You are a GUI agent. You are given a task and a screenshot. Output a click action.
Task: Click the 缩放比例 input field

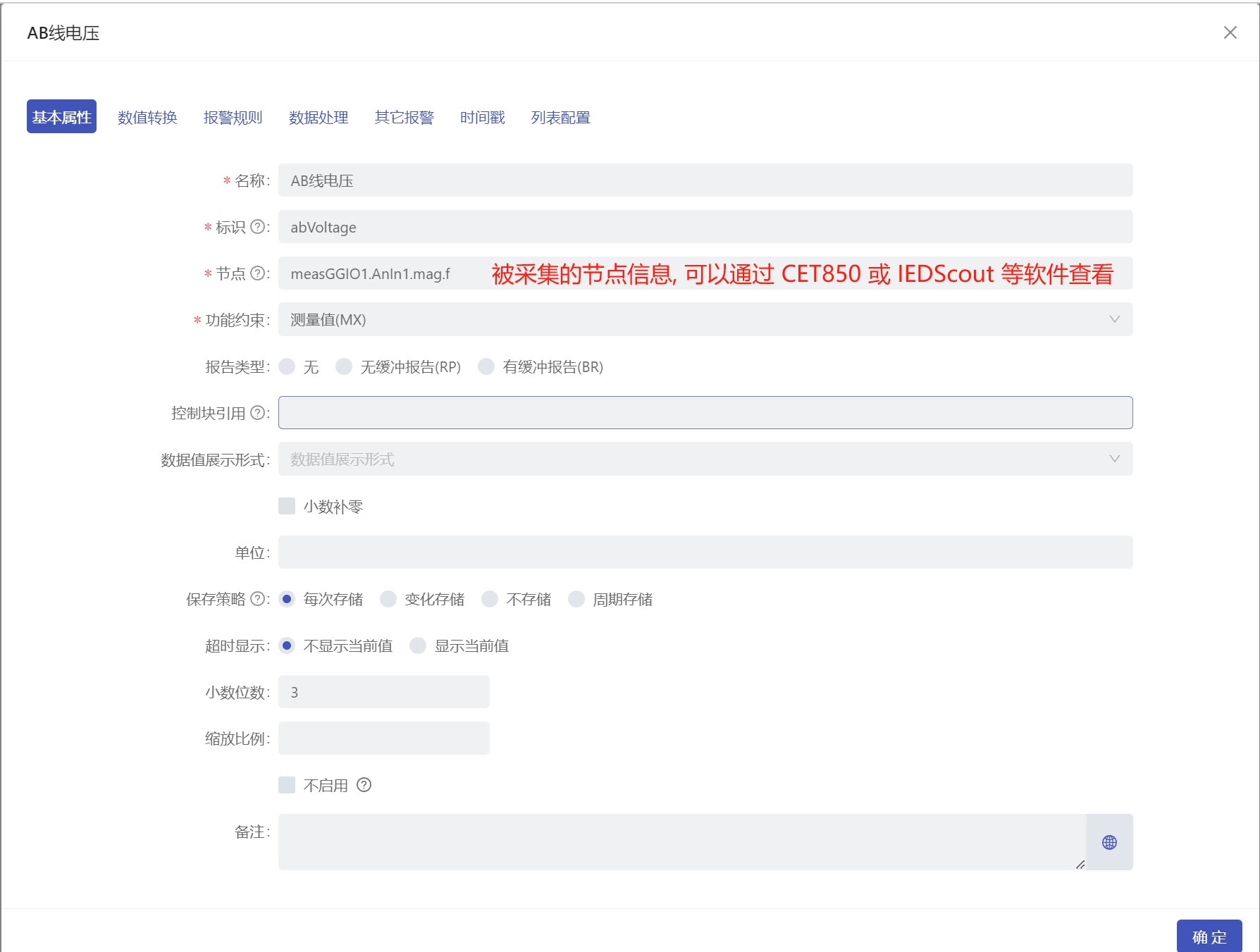click(x=384, y=738)
